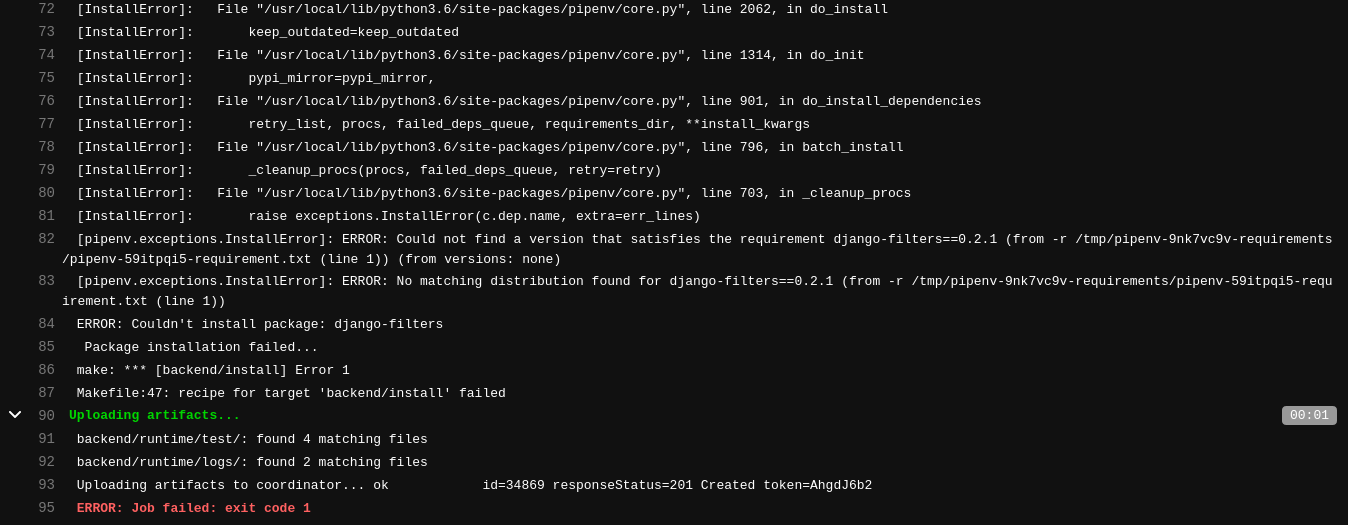Jump to line number 84
Image resolution: width=1348 pixels, height=525 pixels.
coord(46,324)
